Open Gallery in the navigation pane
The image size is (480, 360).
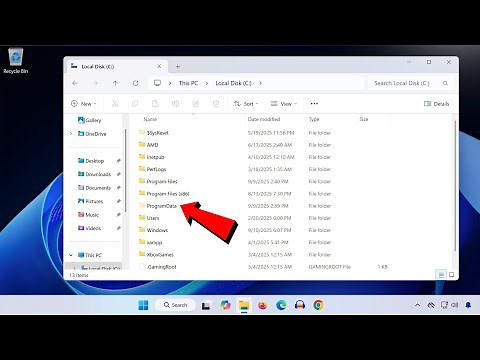(x=89, y=120)
